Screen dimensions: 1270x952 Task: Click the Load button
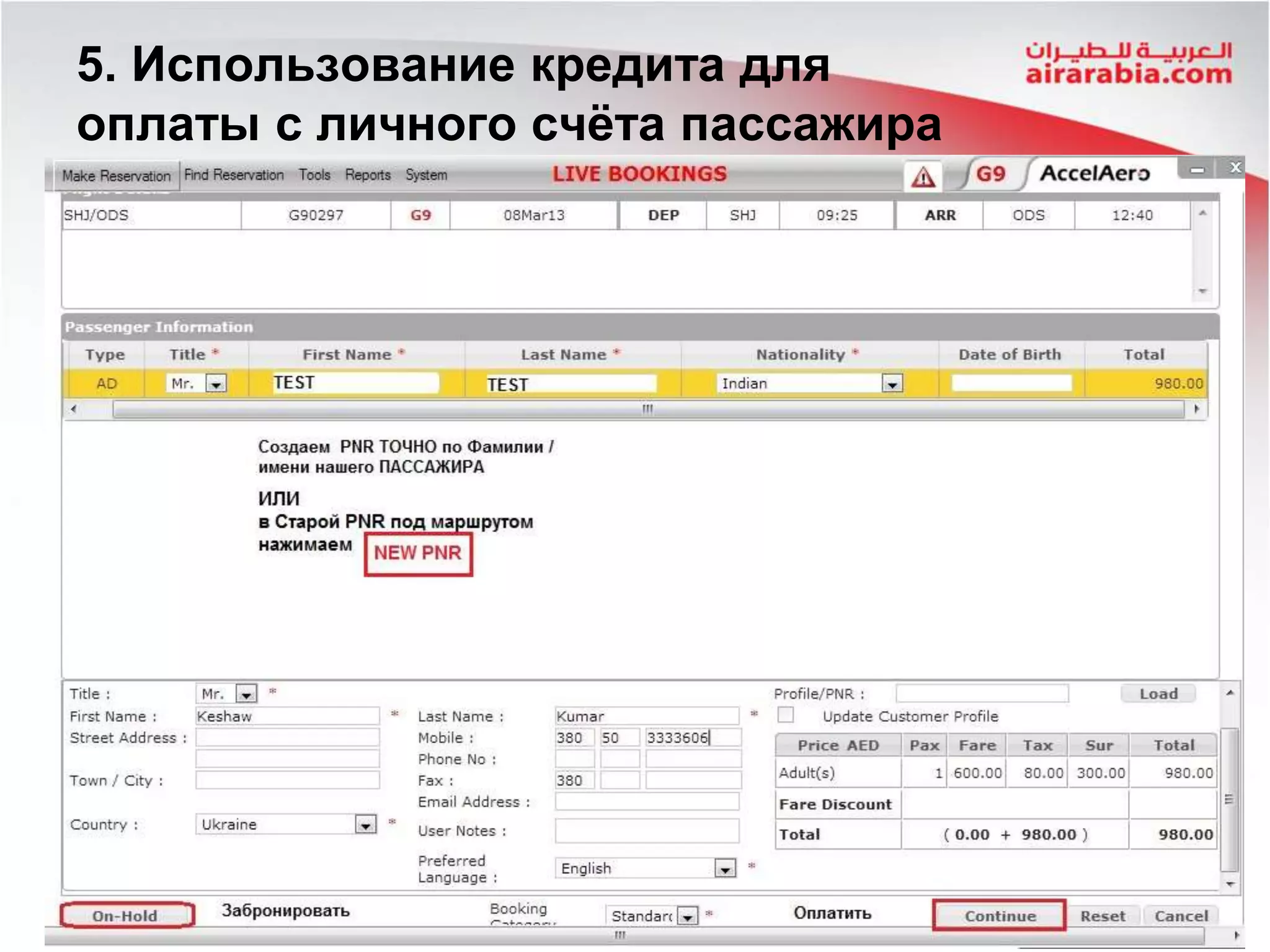coord(1158,694)
